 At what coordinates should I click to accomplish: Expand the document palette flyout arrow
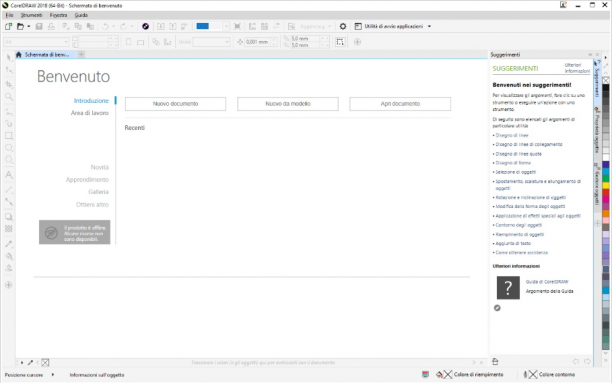(x=22, y=363)
